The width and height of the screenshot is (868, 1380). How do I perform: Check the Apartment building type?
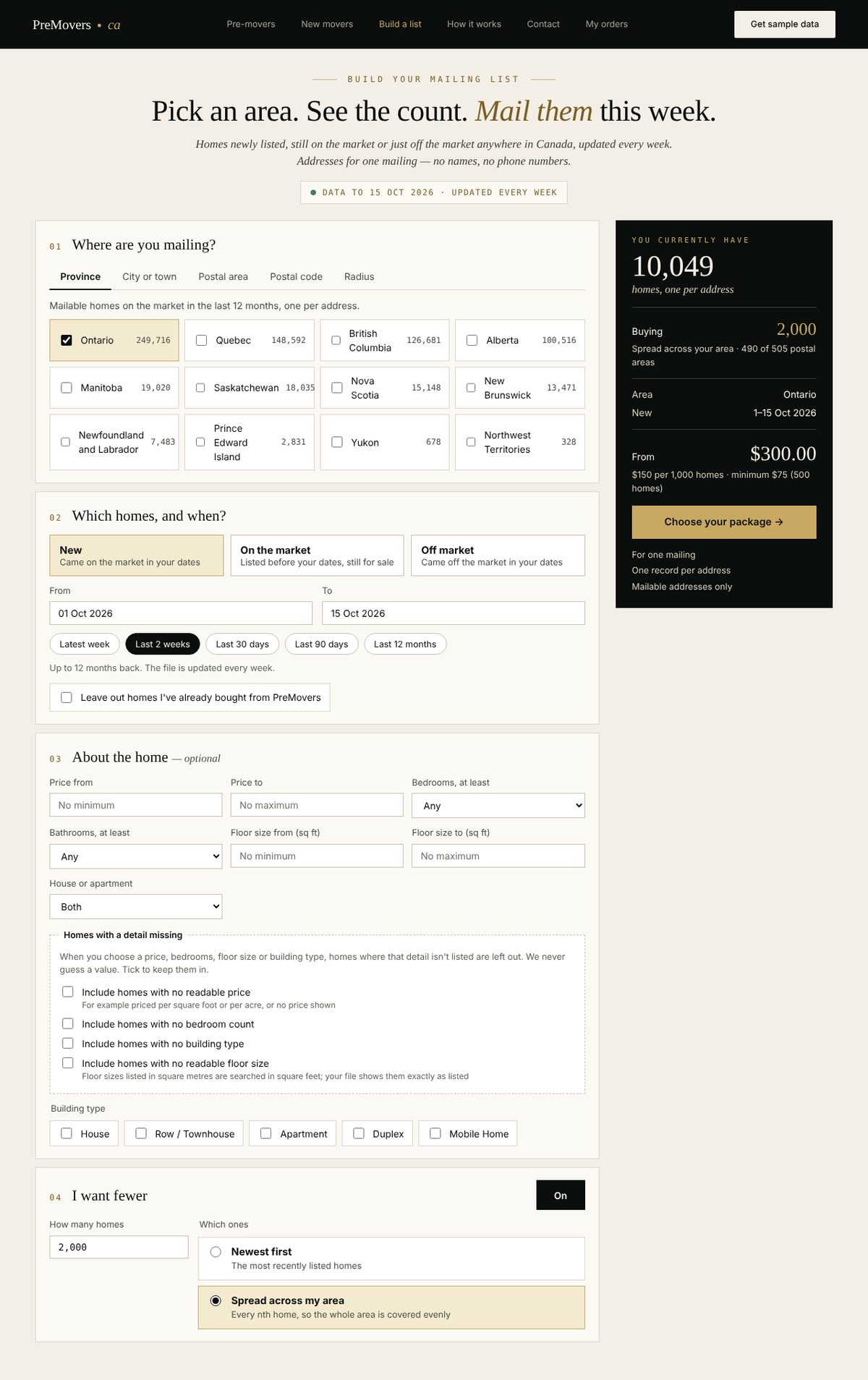[266, 1133]
